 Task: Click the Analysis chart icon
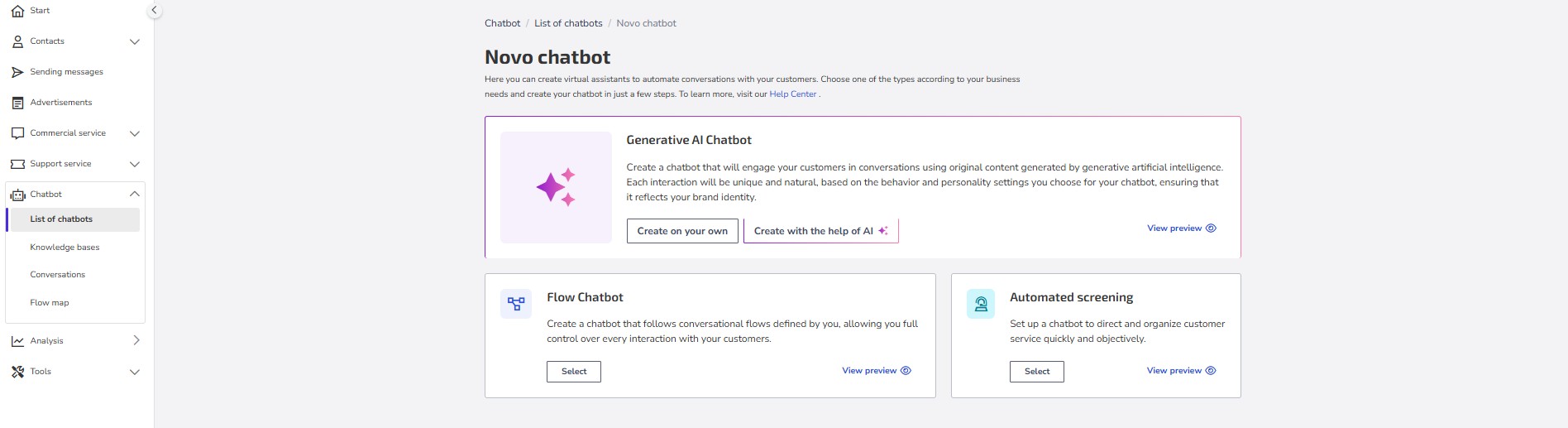tap(17, 341)
